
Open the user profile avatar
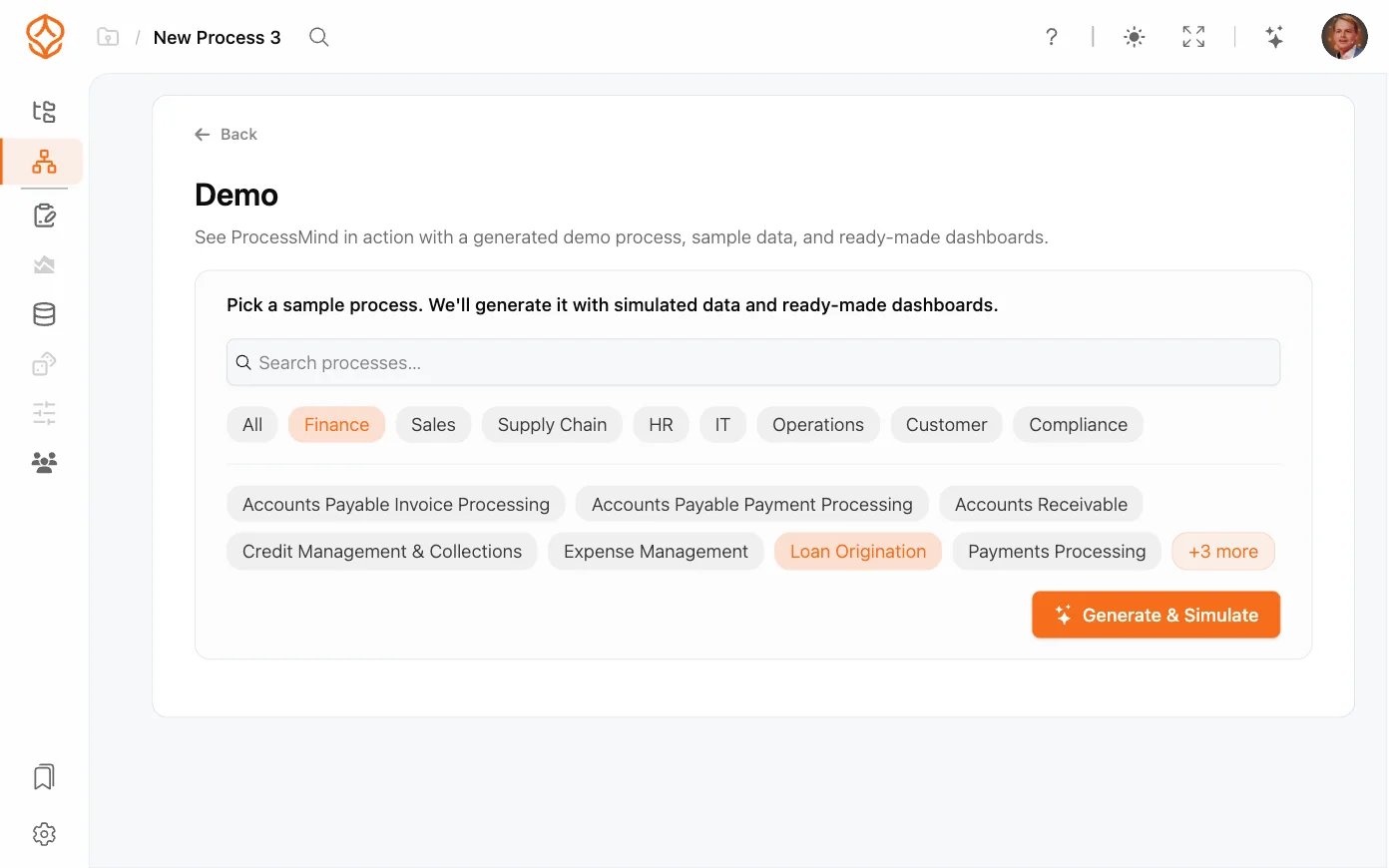pos(1344,37)
